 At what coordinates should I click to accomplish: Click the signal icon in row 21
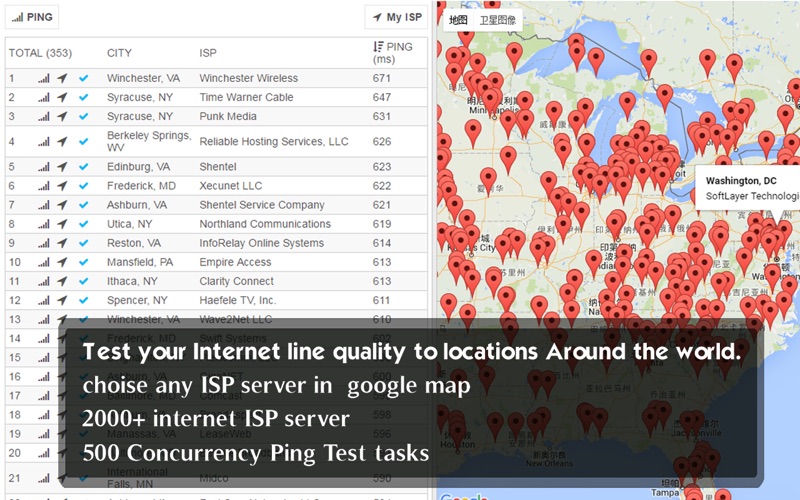pyautogui.click(x=44, y=479)
